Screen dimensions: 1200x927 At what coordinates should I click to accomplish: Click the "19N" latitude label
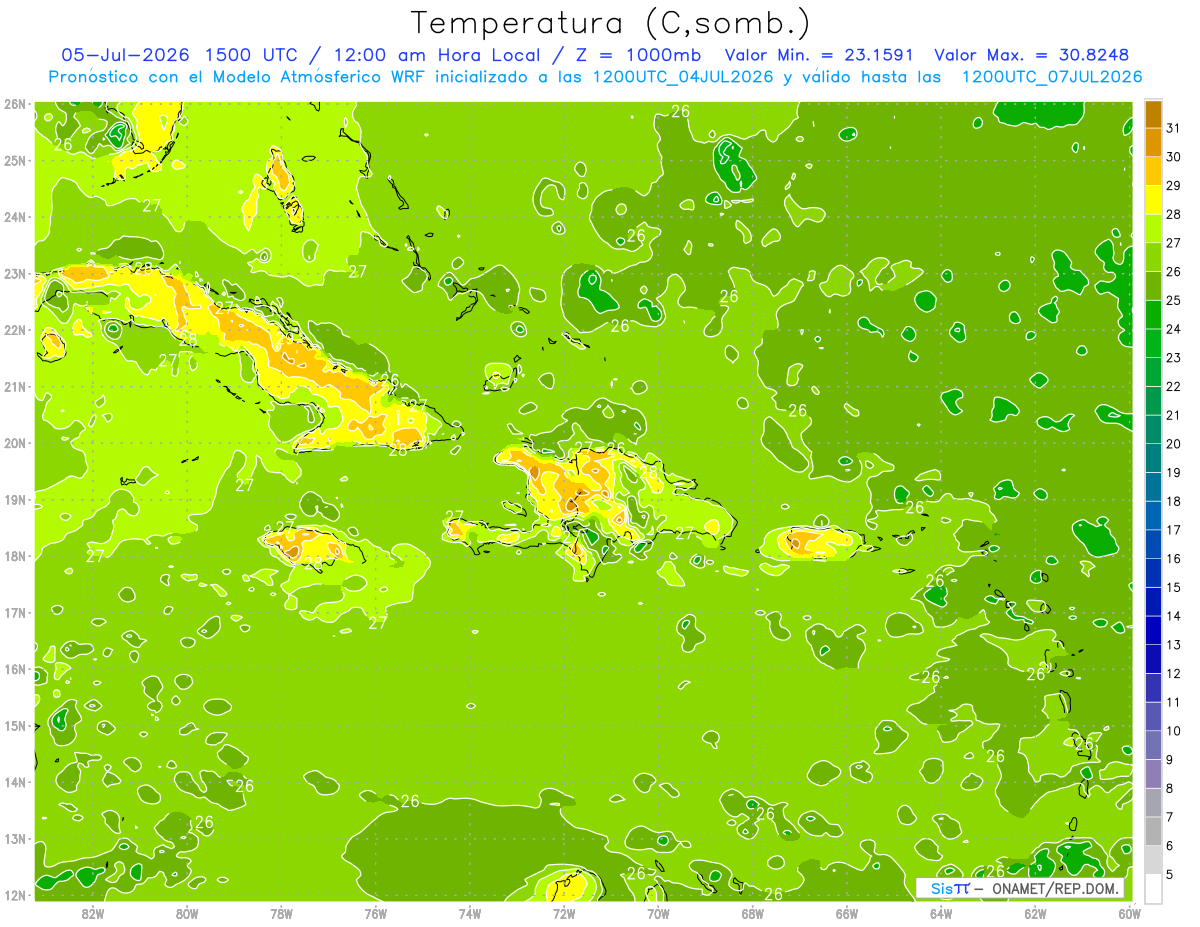(x=14, y=500)
